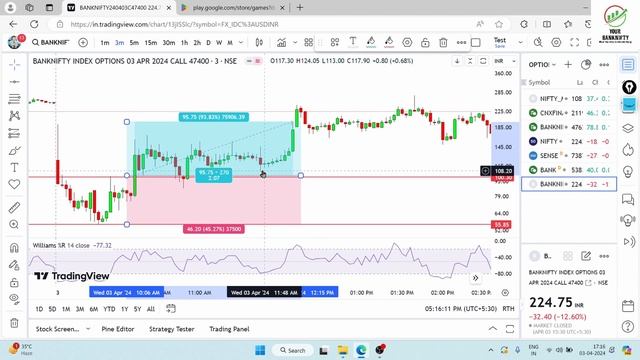Select NIFTY_ row in watchlist
Viewport: 640px width, 360px height.
click(569, 98)
